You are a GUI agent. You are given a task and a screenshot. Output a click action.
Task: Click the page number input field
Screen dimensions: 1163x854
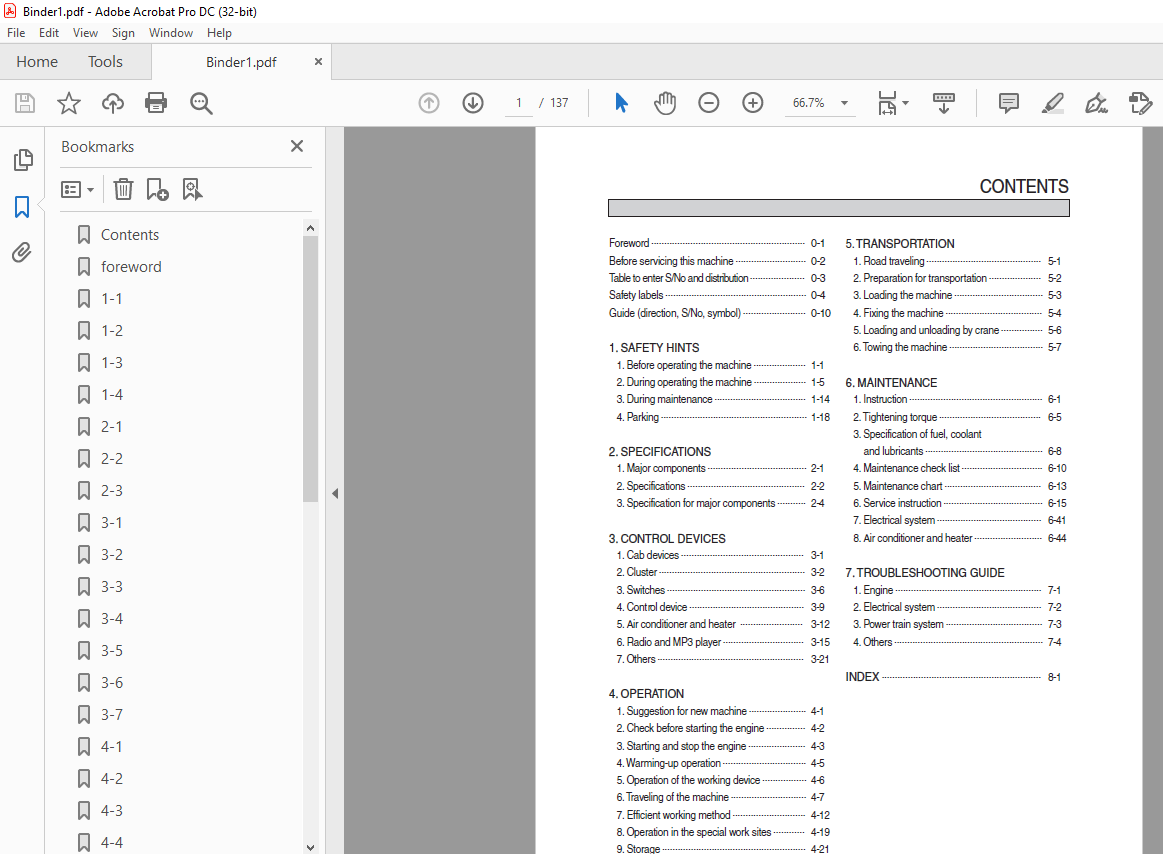(x=519, y=103)
